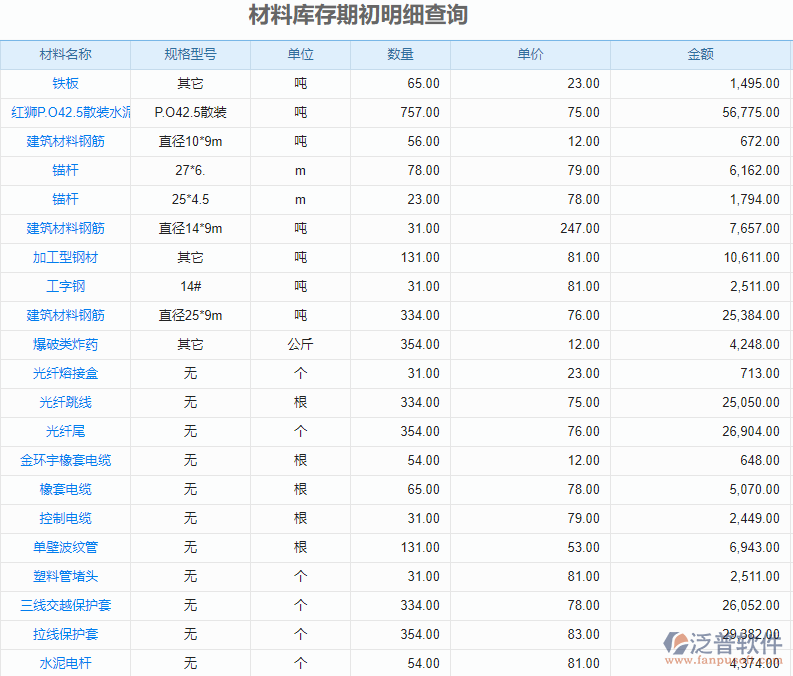The height and width of the screenshot is (676, 793).
Task: Sort by 单价 column header
Action: [x=530, y=55]
